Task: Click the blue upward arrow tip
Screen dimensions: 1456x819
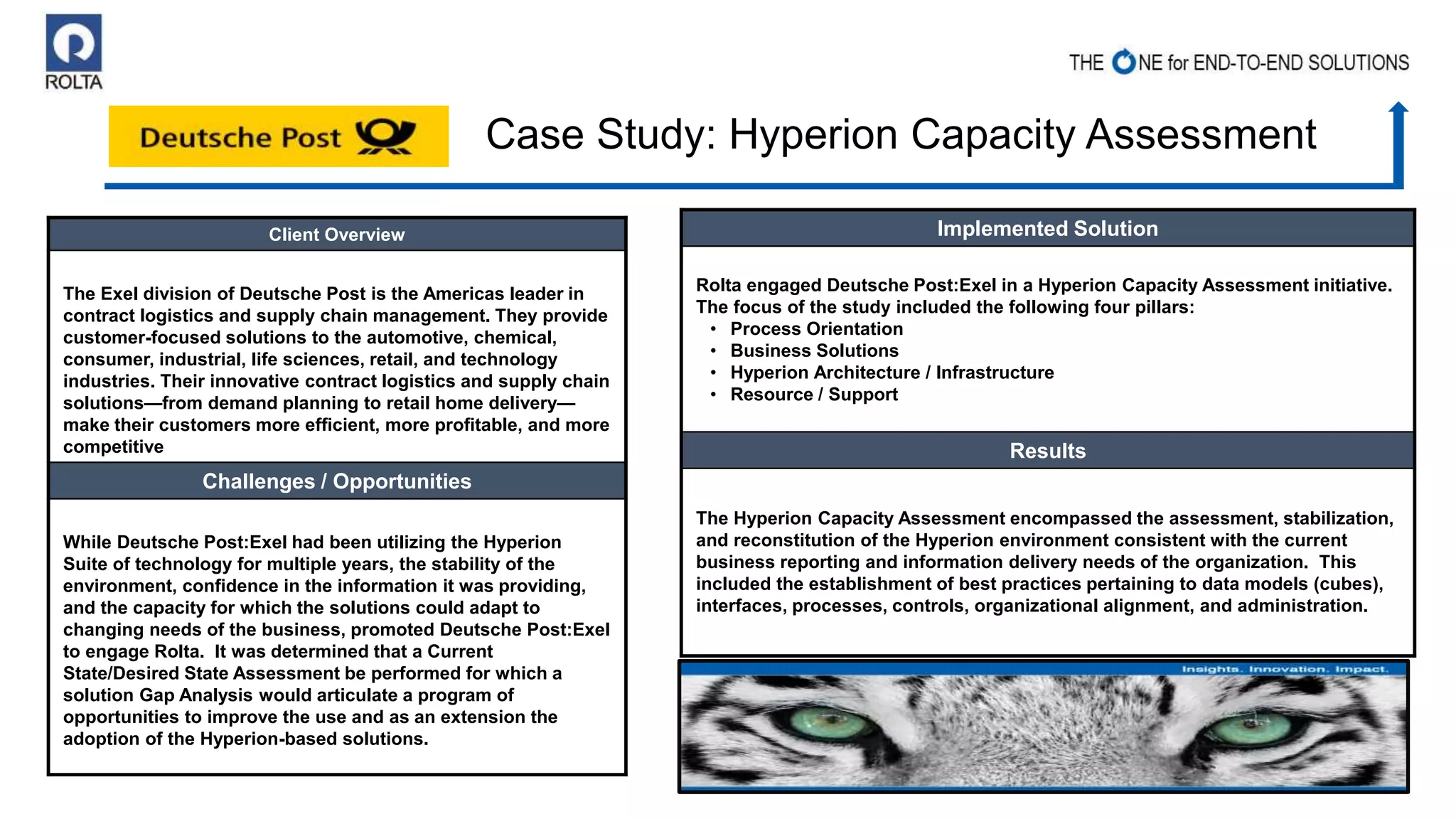Action: (1398, 108)
